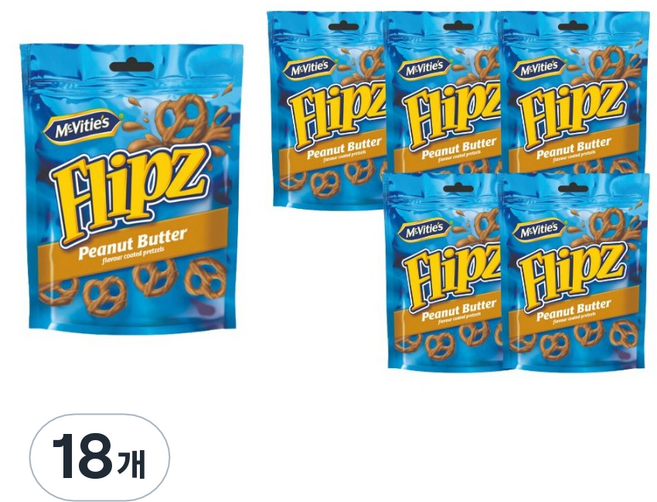Viewport: 657px width, 502px height.
Task: Click McVitie's logo on top-left small bag
Action: coord(310,68)
